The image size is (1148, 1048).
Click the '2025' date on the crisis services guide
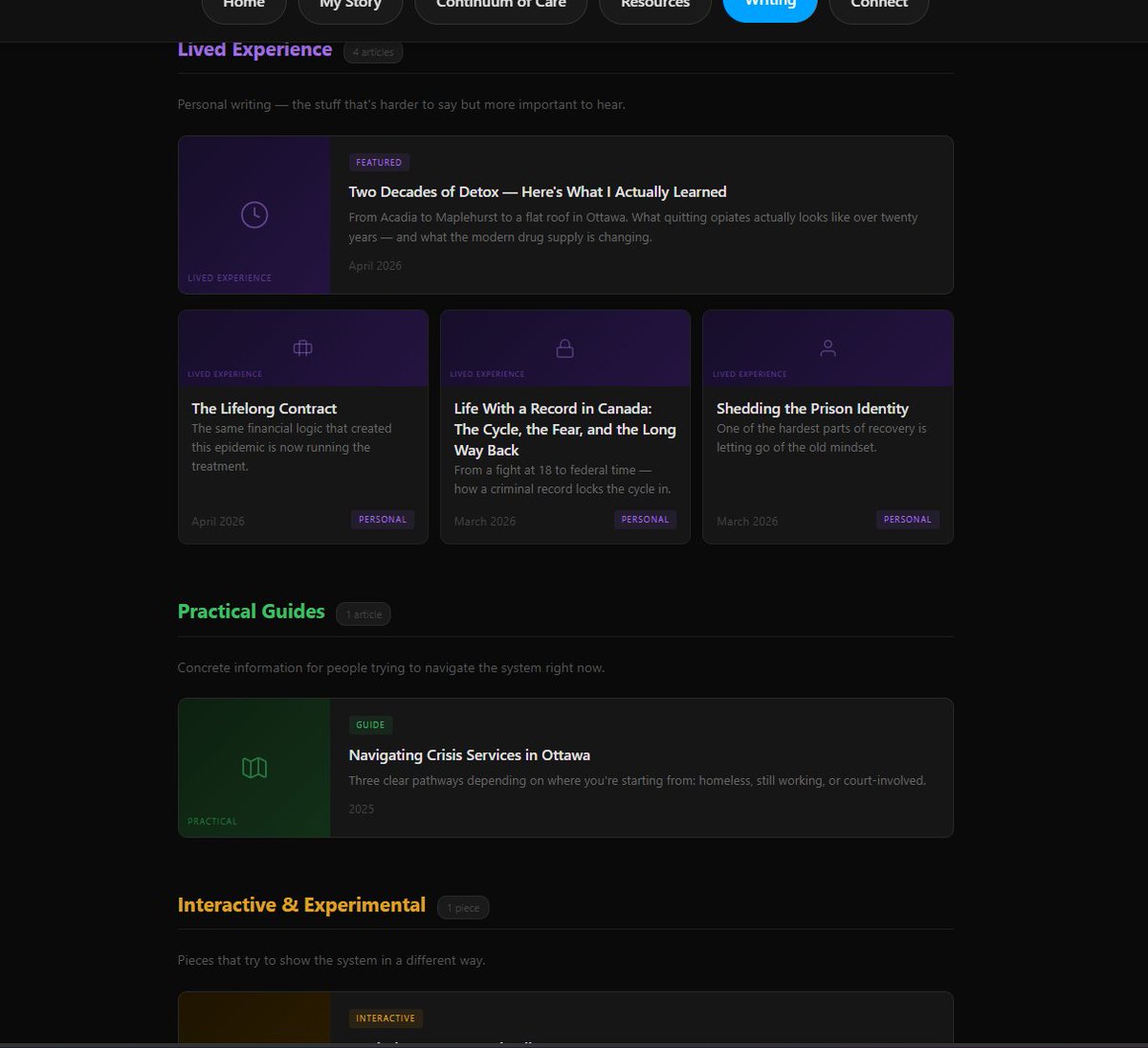362,810
